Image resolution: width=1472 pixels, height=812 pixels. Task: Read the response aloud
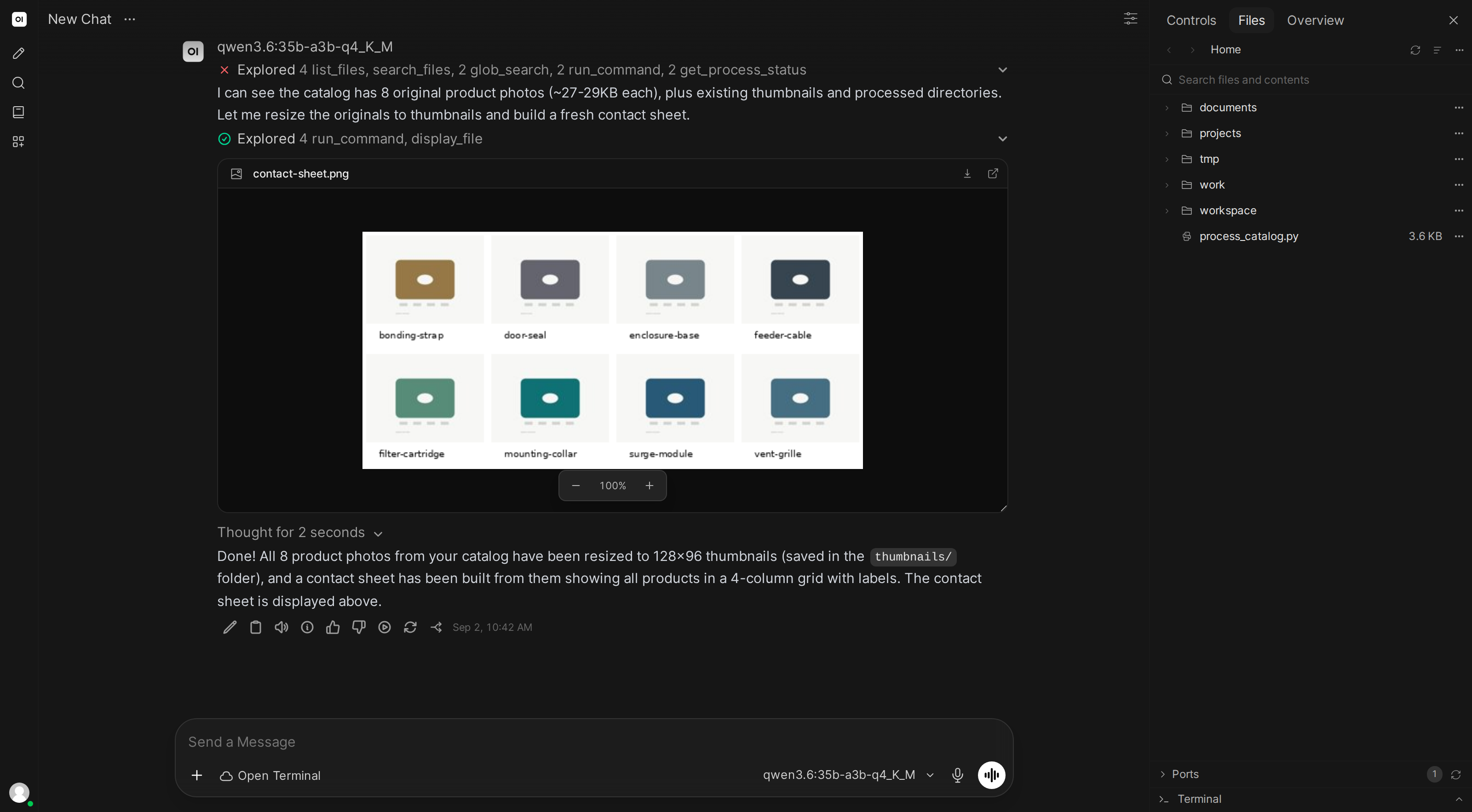(x=281, y=627)
